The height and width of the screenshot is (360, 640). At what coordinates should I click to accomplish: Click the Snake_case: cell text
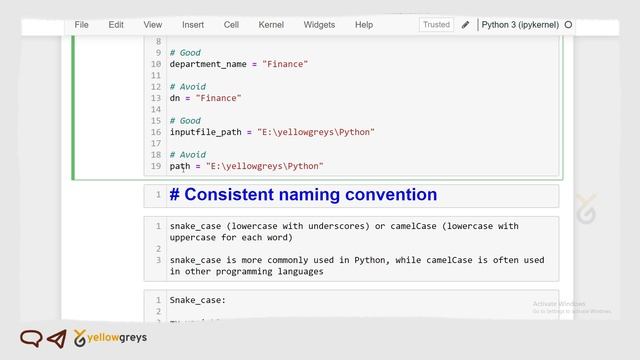pos(198,300)
